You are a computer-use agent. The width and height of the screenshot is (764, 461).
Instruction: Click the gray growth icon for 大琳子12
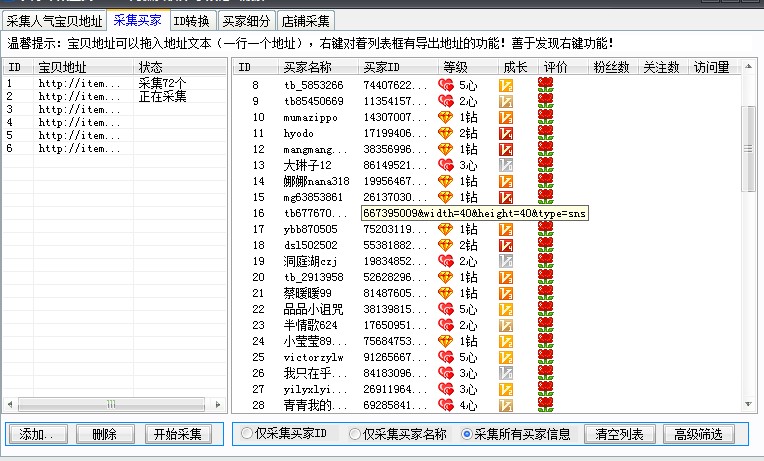tap(507, 166)
